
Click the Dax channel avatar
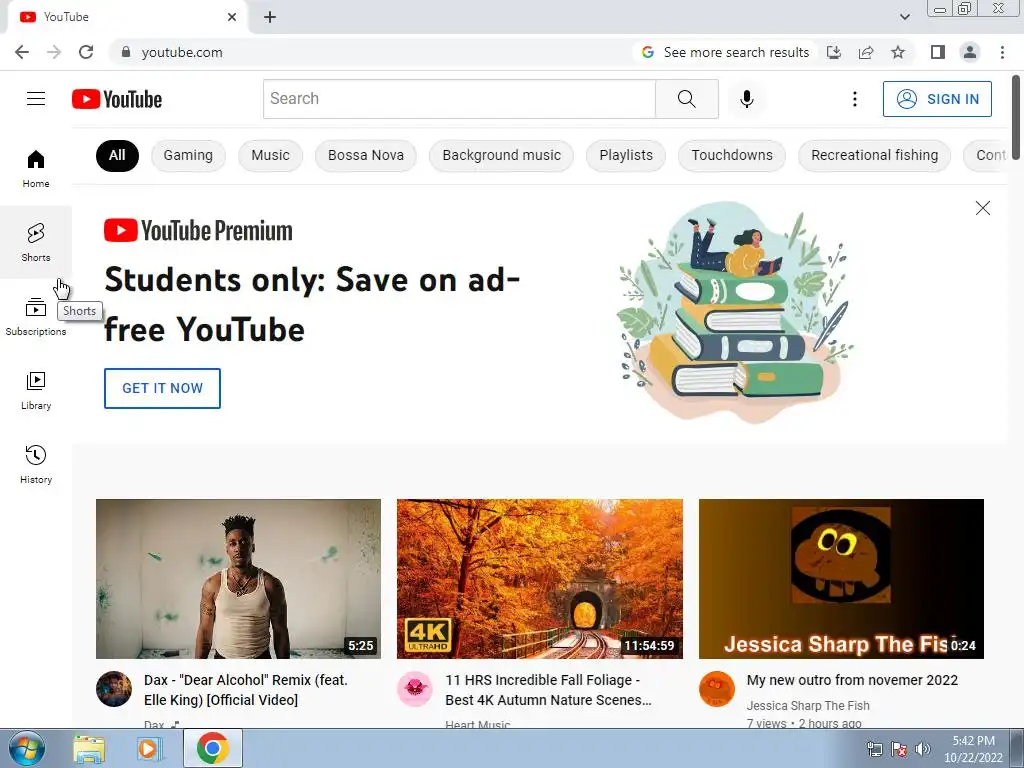pos(114,689)
